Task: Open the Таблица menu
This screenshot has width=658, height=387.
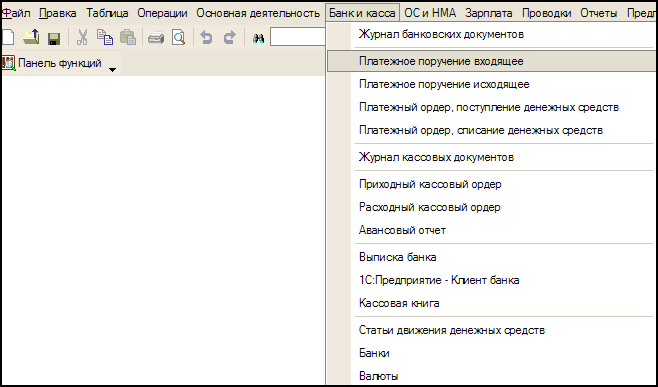Action: [x=107, y=13]
